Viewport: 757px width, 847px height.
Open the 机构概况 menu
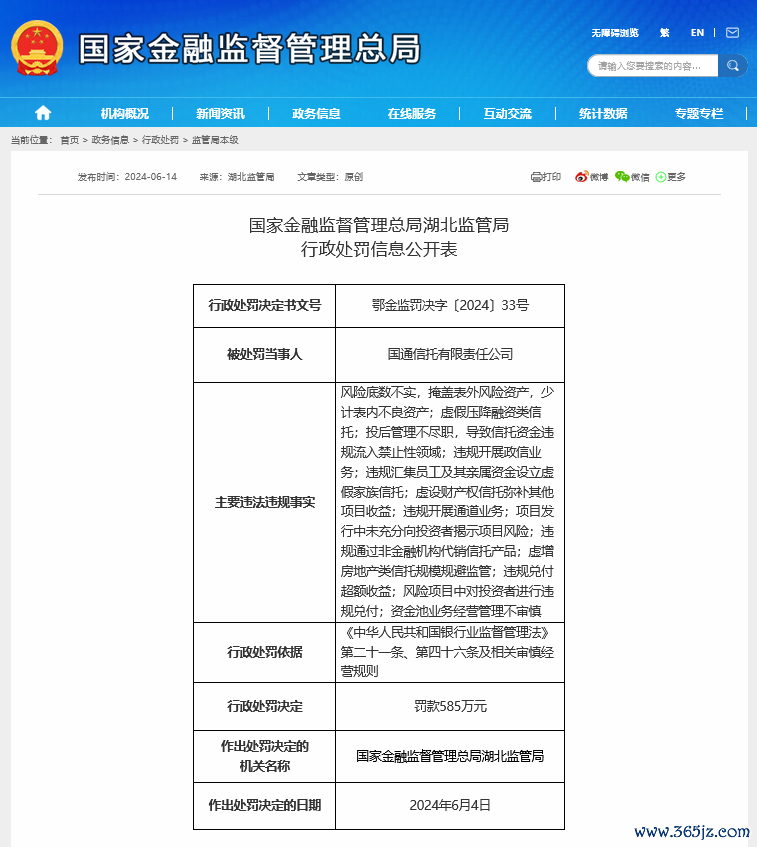point(124,113)
